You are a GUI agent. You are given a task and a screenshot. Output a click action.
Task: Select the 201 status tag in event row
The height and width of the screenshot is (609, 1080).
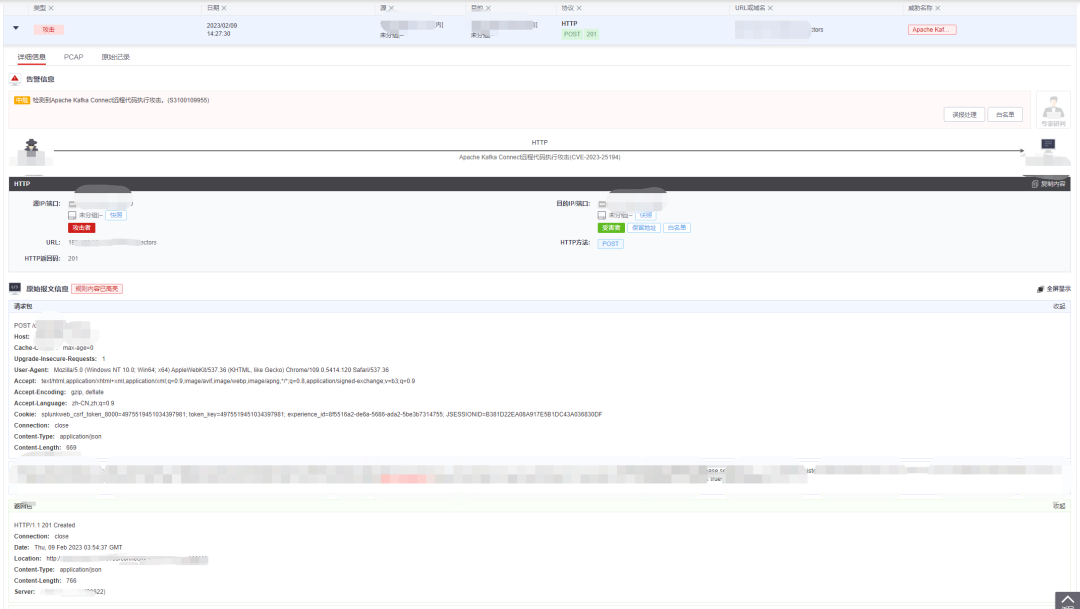(x=592, y=34)
